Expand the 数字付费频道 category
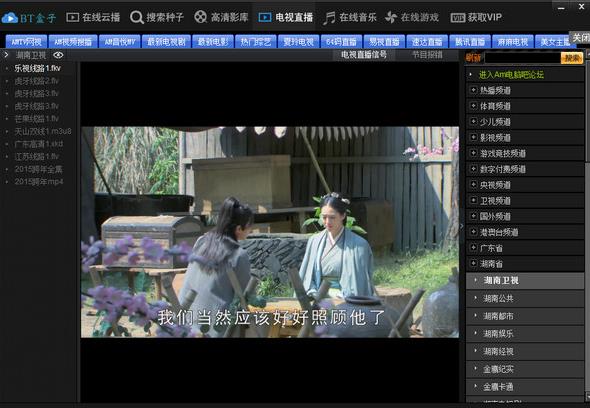Screen dimensions: 590x408 coord(525,169)
